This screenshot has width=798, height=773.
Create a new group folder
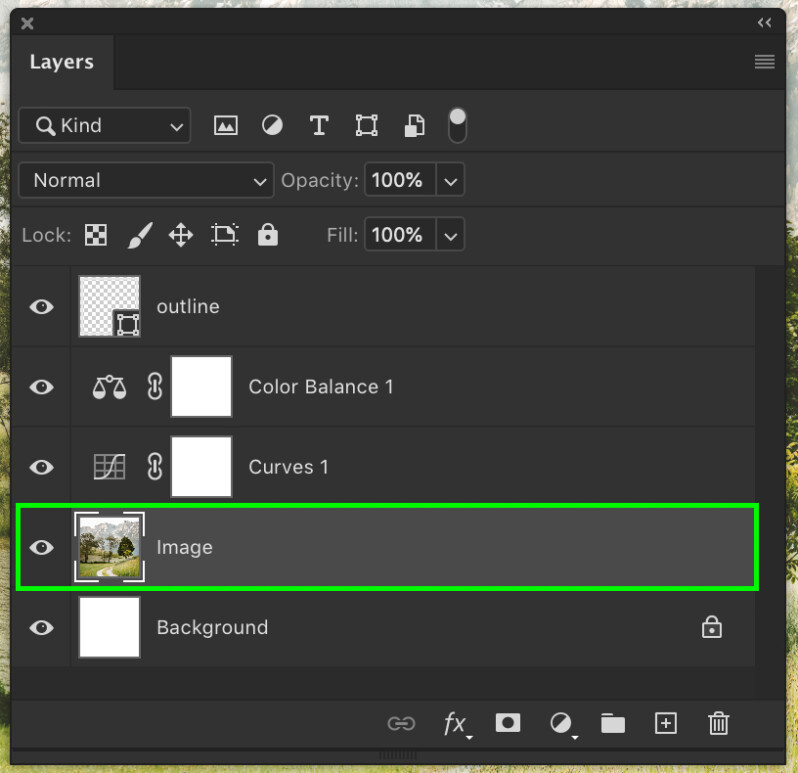click(x=612, y=722)
